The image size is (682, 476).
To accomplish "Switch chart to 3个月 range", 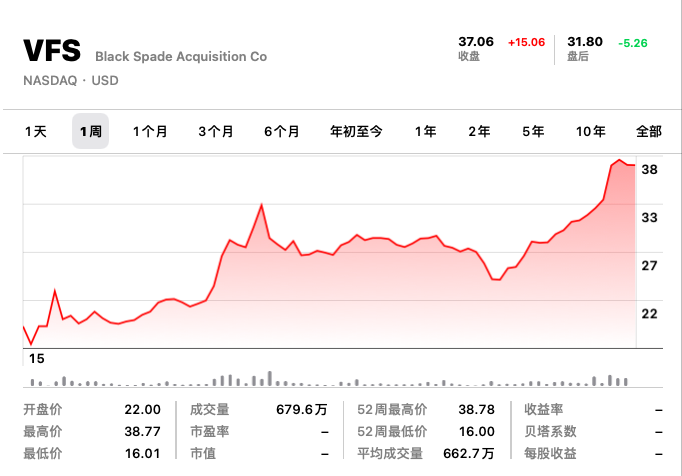I will tap(216, 131).
